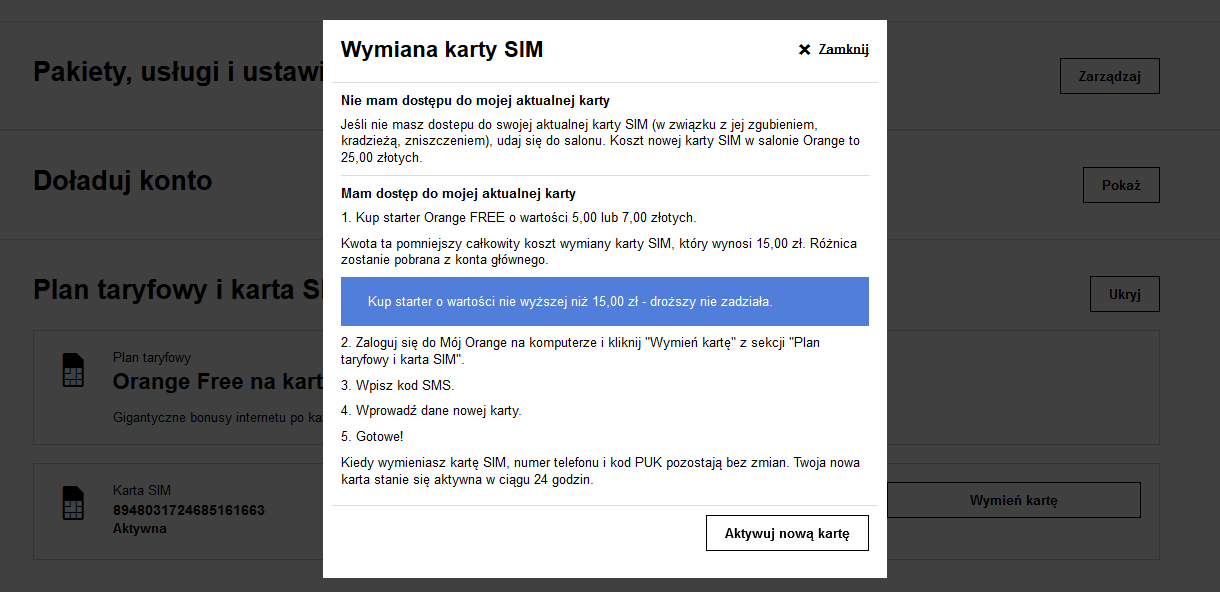Click the SIM number 8948031724685161663
Image resolution: width=1220 pixels, height=592 pixels.
point(187,510)
